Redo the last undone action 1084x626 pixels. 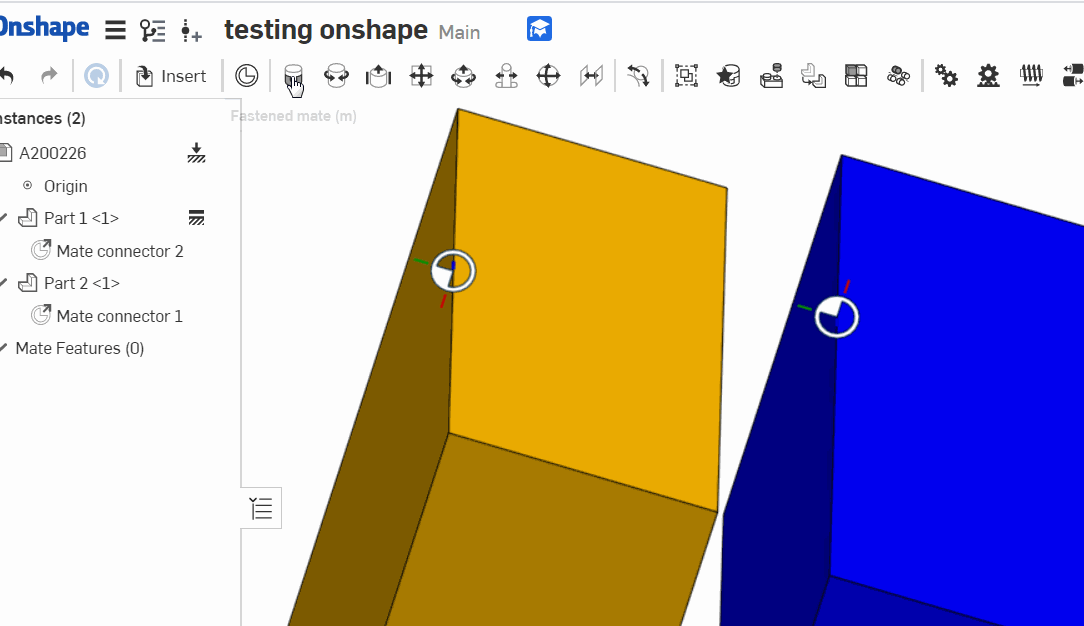pos(49,75)
